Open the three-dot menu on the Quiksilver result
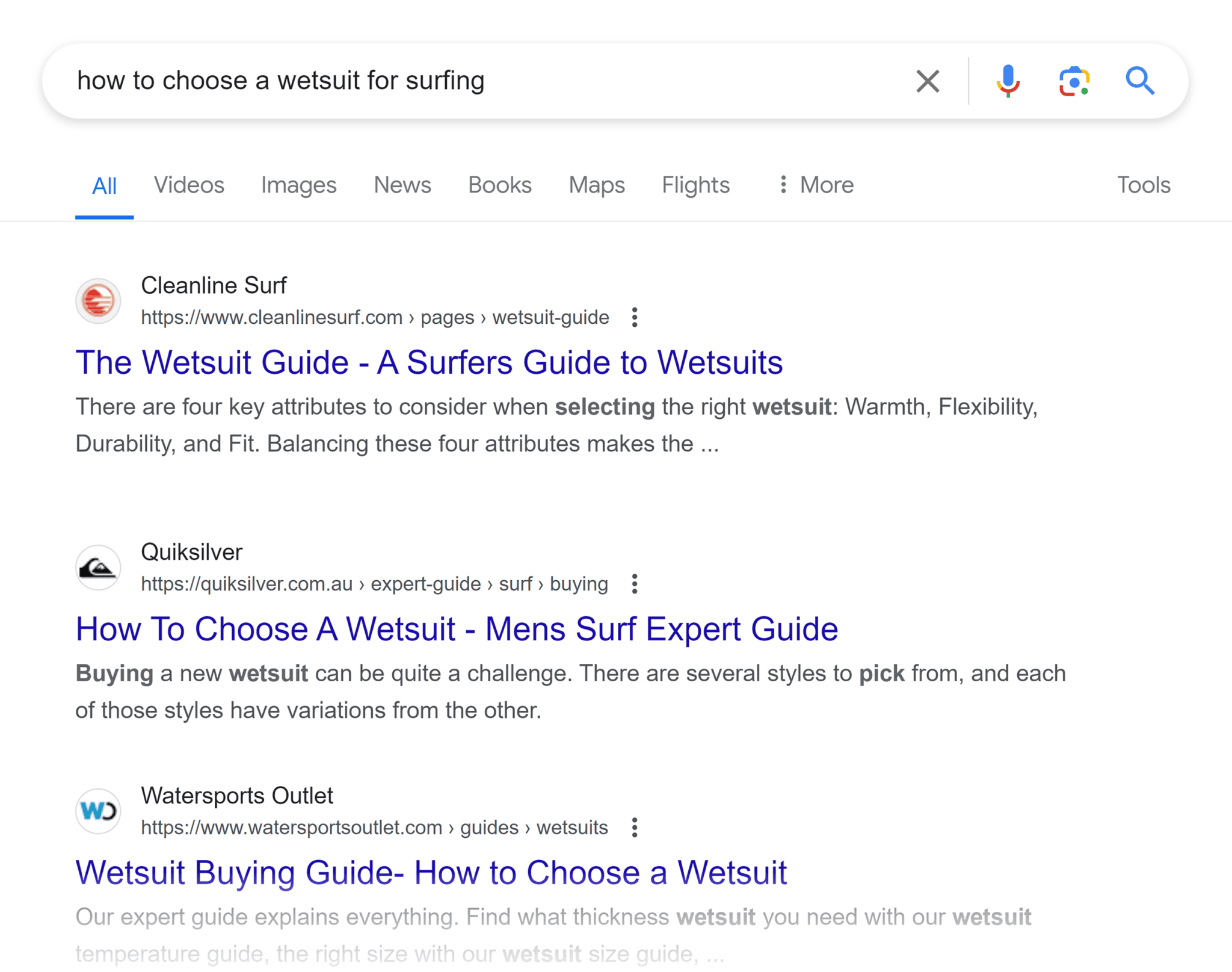1232x972 pixels. pyautogui.click(x=635, y=583)
